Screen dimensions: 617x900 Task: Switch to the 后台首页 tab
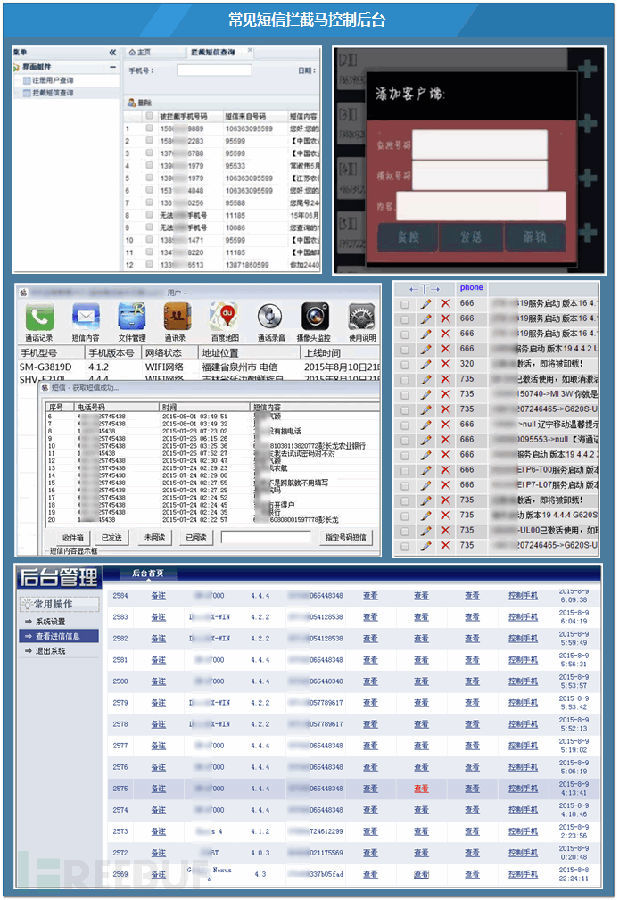[148, 573]
